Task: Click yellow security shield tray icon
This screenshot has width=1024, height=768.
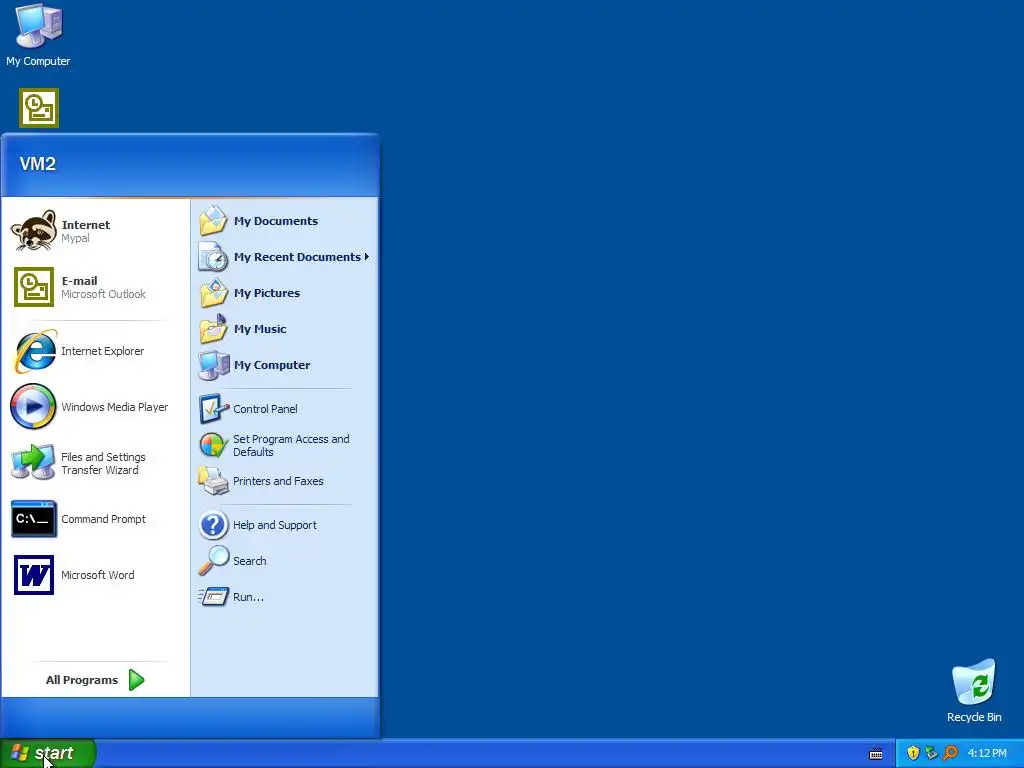Action: point(913,753)
